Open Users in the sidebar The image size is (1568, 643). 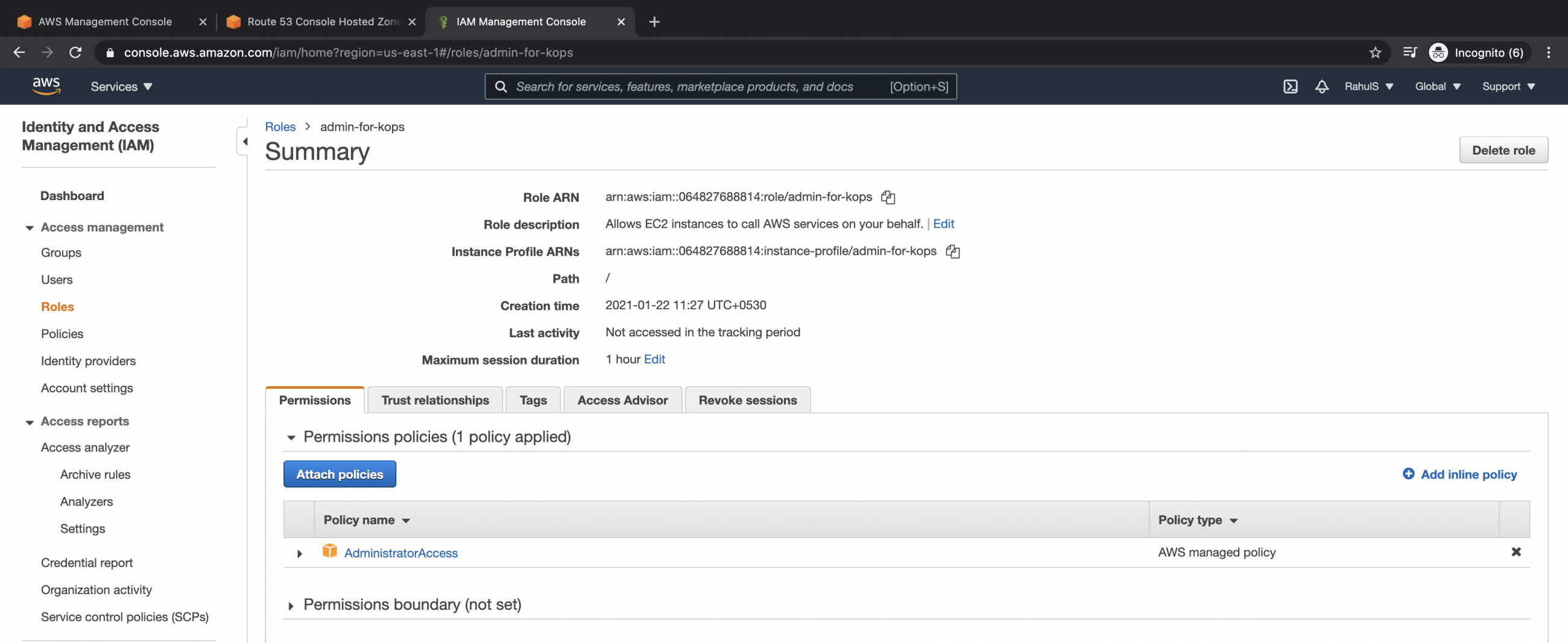57,280
